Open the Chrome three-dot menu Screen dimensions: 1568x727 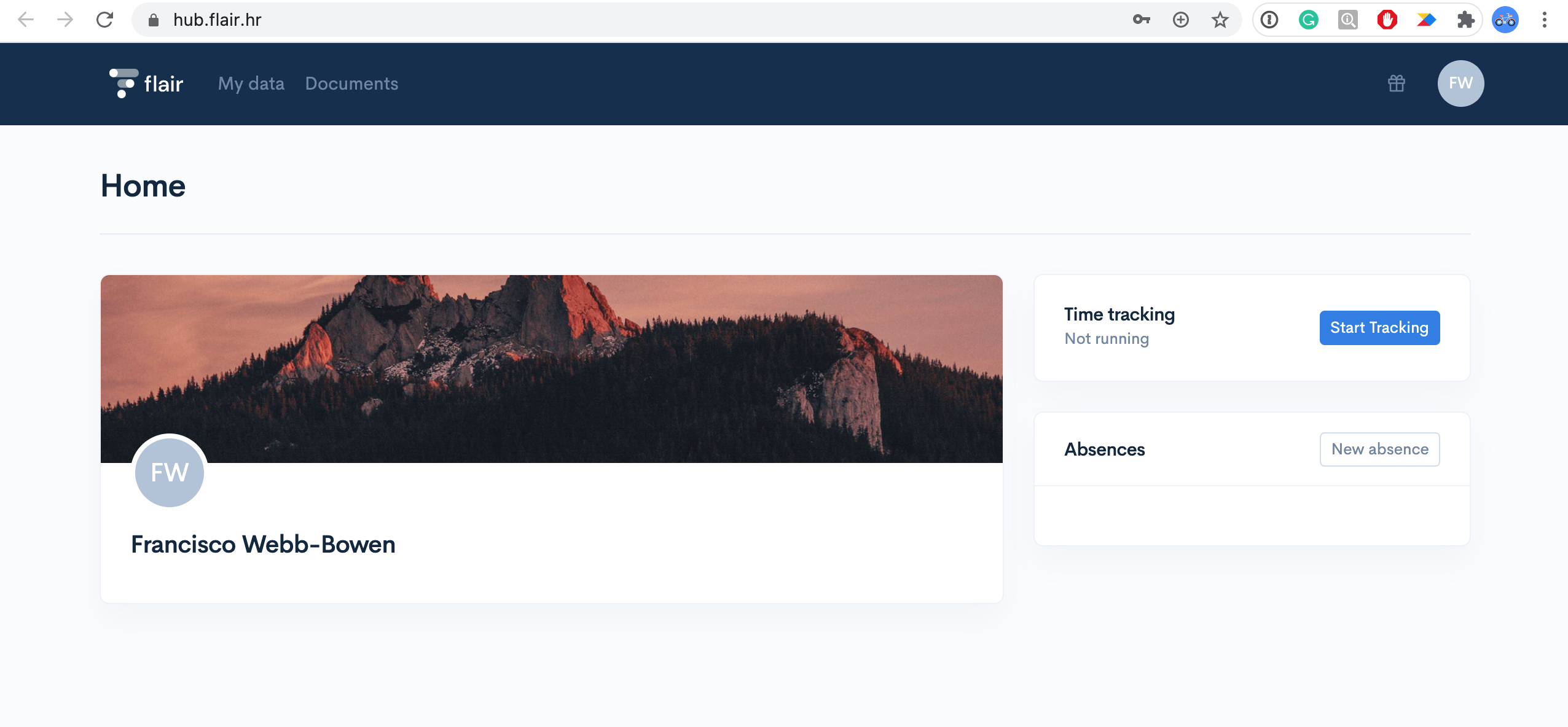click(x=1545, y=20)
